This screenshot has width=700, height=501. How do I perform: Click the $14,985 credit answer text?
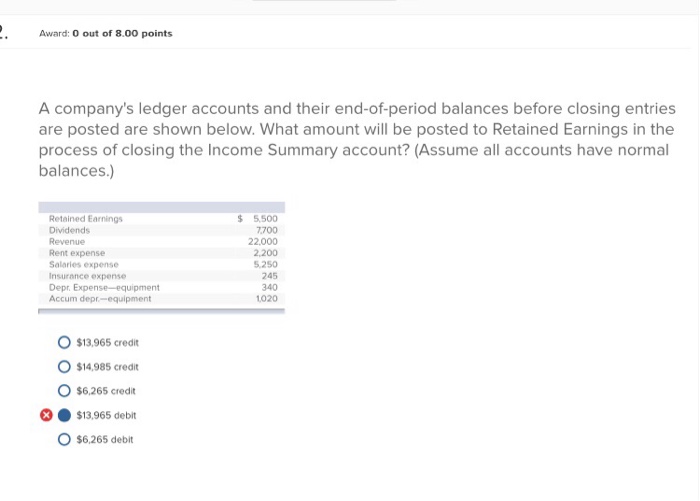pyautogui.click(x=108, y=367)
